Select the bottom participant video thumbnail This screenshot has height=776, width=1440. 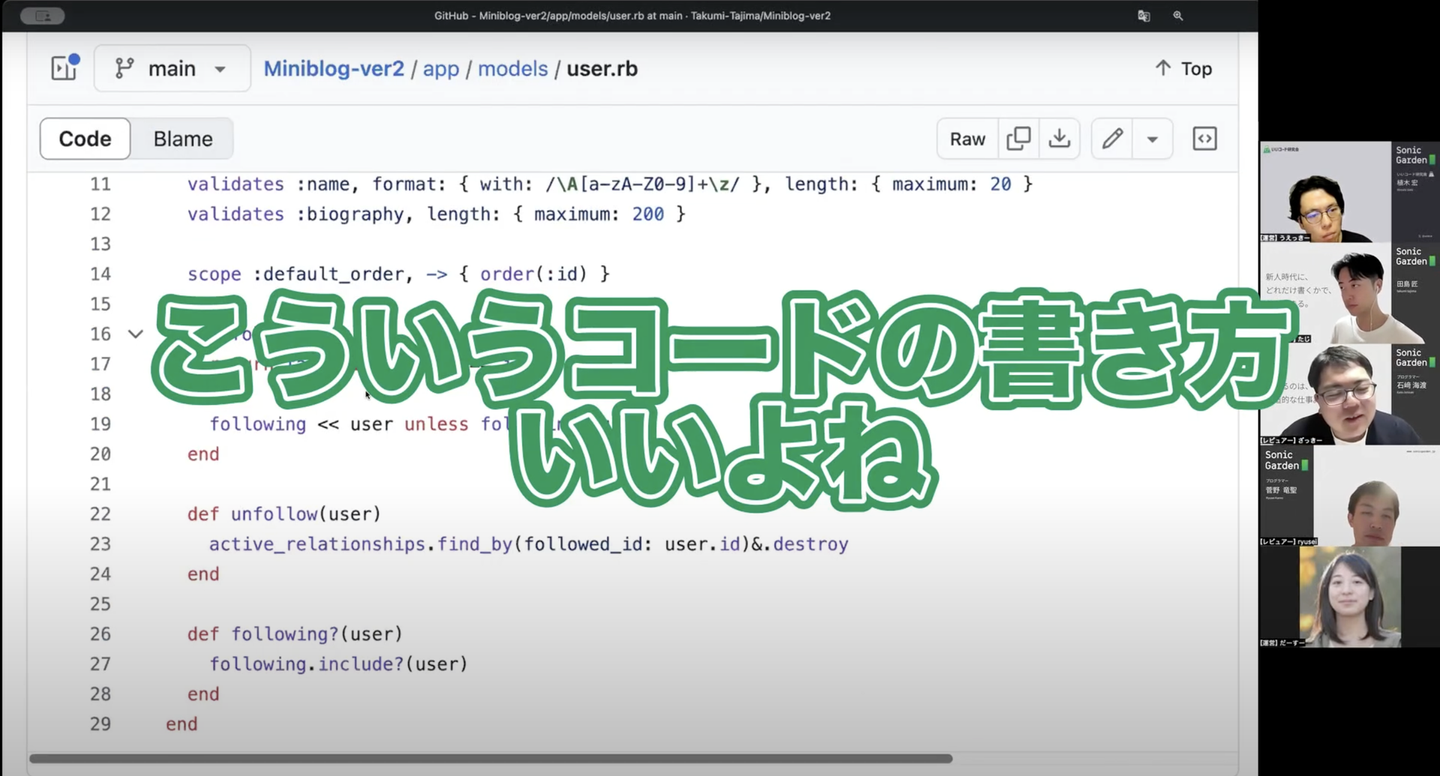[1348, 597]
